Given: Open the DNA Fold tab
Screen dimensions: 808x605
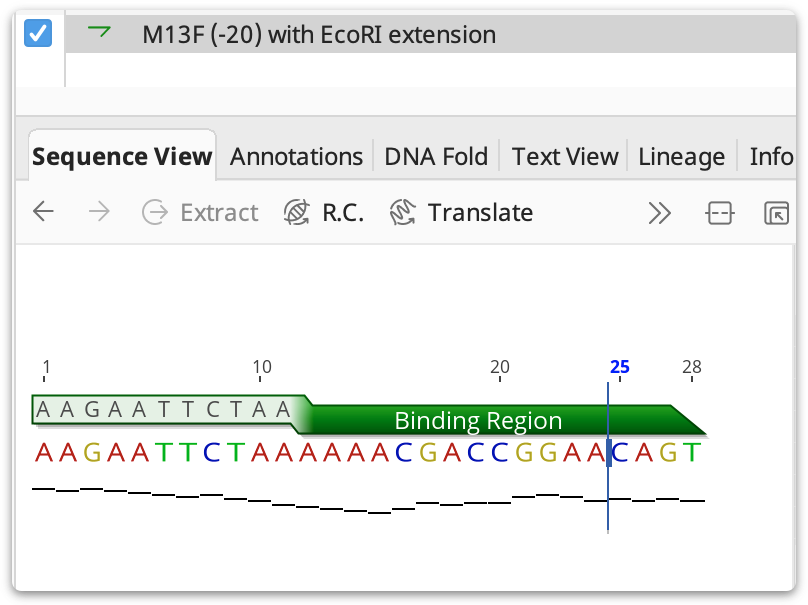Looking at the screenshot, I should [436, 157].
